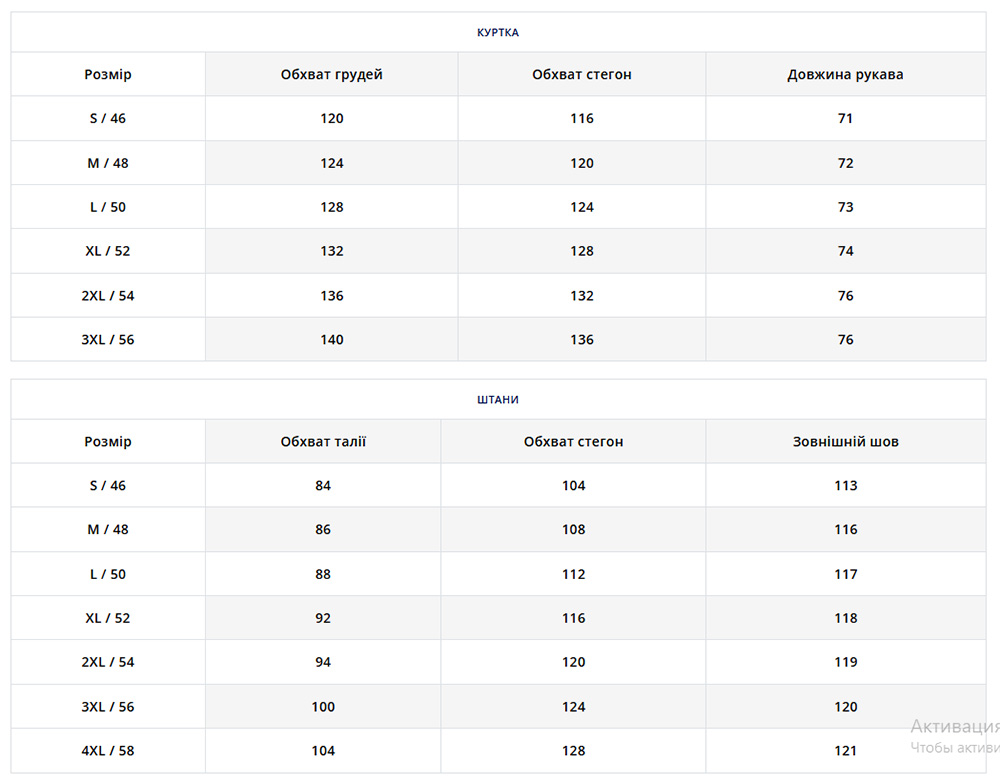Select the waist girth value 100
1000x784 pixels.
point(323,707)
